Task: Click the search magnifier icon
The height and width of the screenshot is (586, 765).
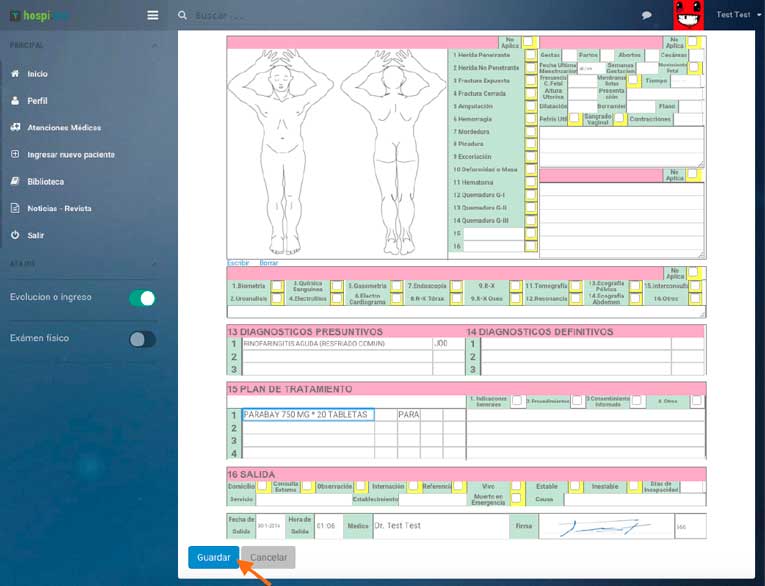Action: [x=182, y=15]
